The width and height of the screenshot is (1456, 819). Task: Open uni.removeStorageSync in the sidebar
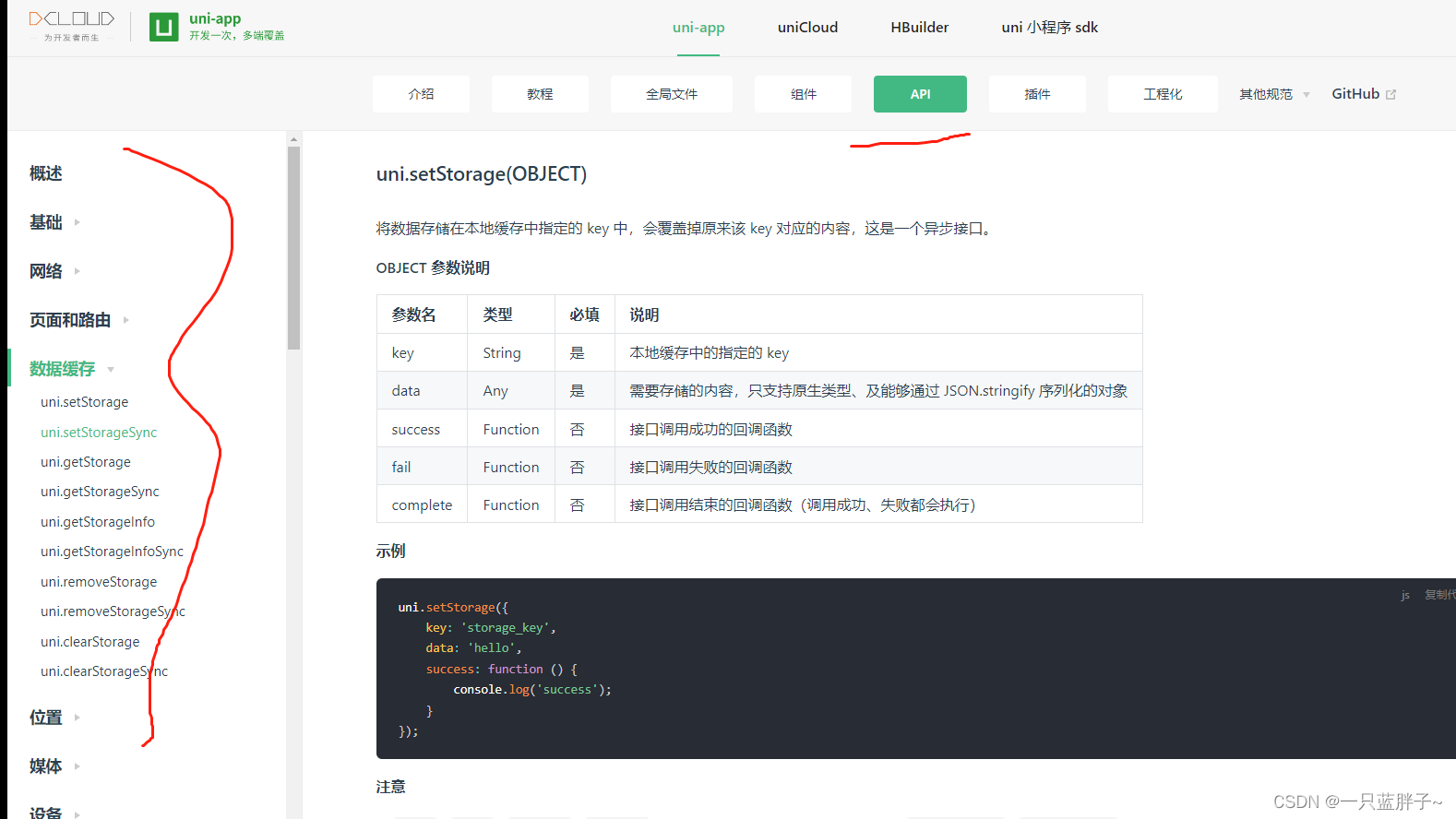coord(113,611)
